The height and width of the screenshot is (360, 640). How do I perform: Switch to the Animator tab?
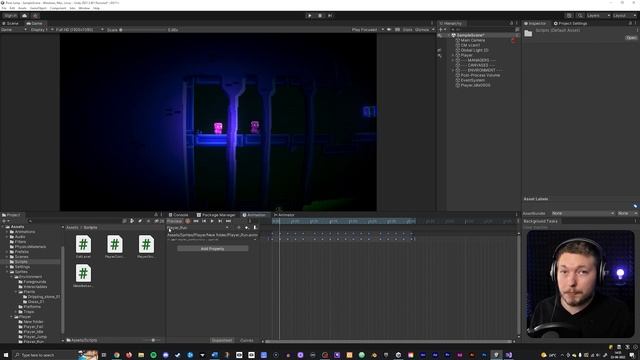284,215
